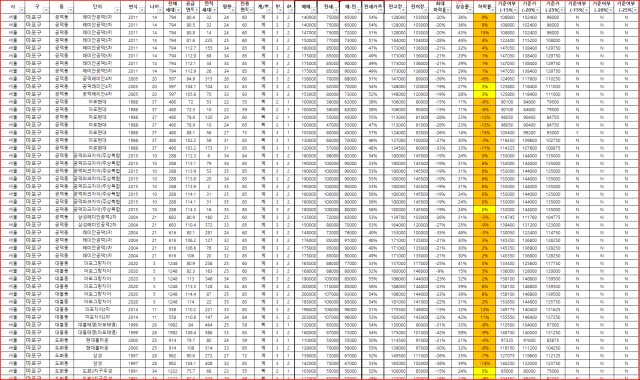Select the '235' 면적세대 cell of 래미안공덕5차
Image resolution: width=640 pixels, height=380 pixels.
(209, 40)
